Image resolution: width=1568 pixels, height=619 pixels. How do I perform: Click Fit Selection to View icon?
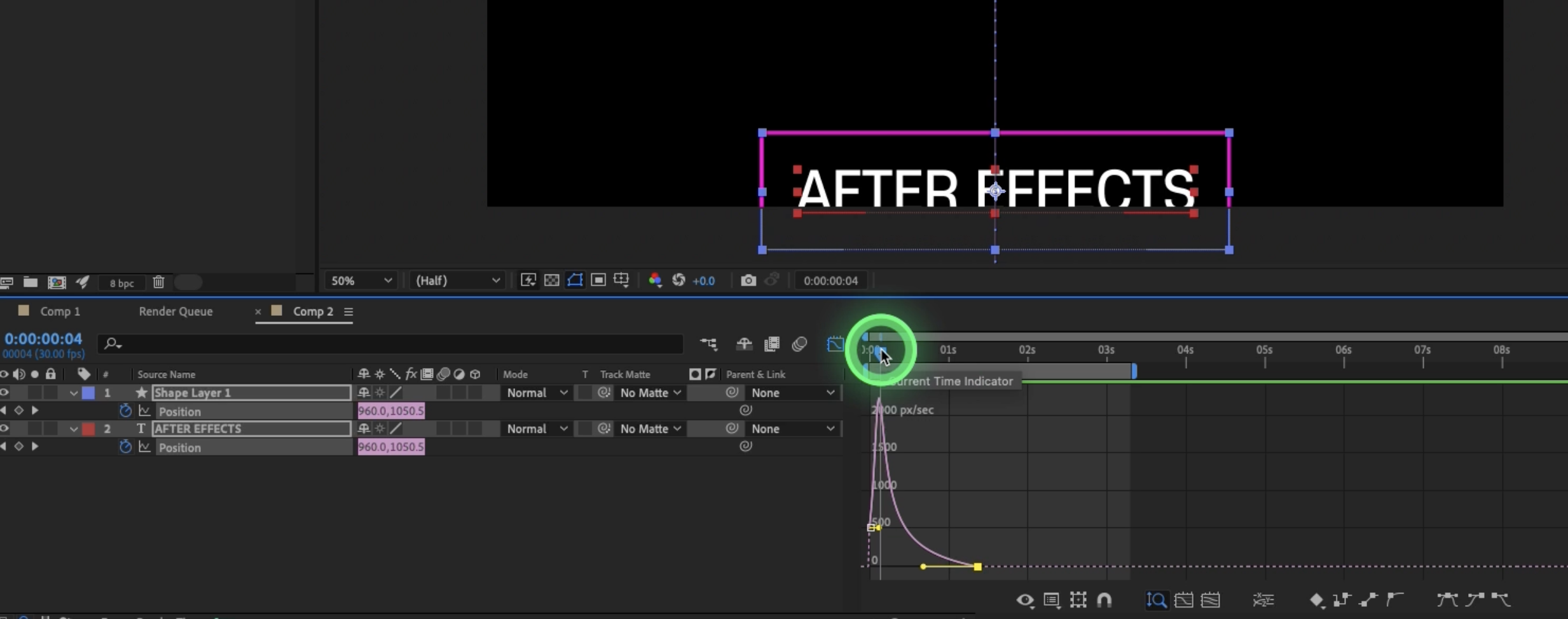(1184, 600)
